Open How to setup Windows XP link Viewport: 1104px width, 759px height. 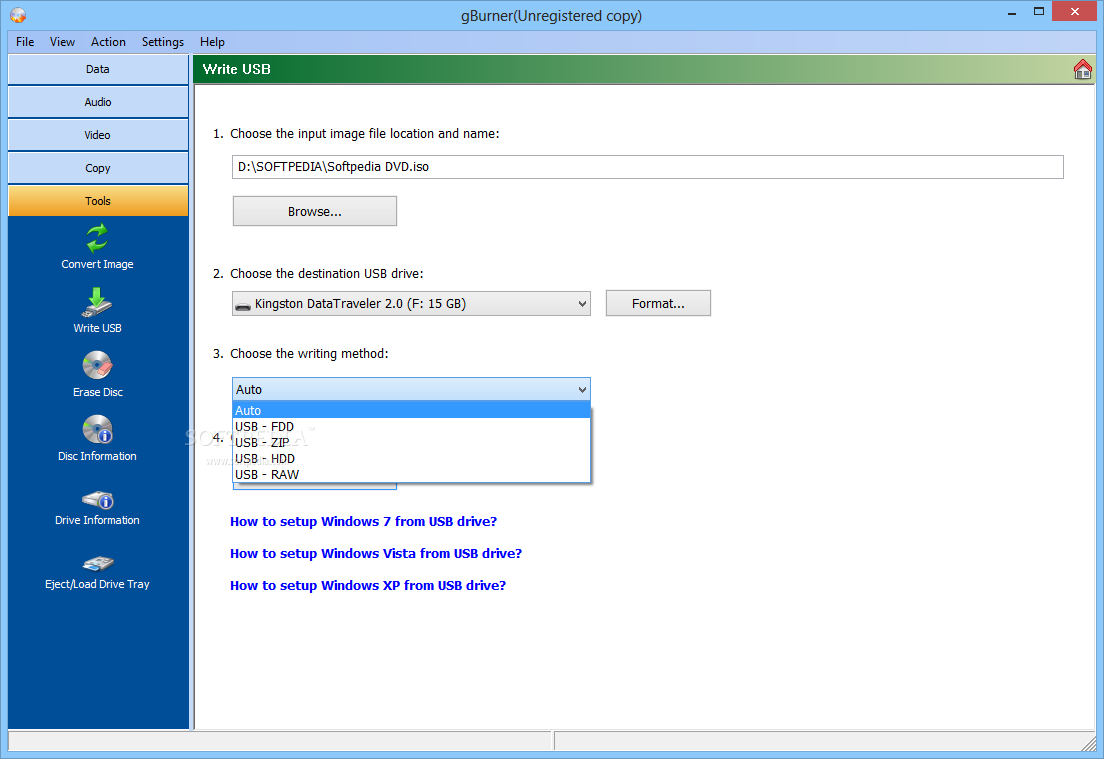pyautogui.click(x=368, y=586)
